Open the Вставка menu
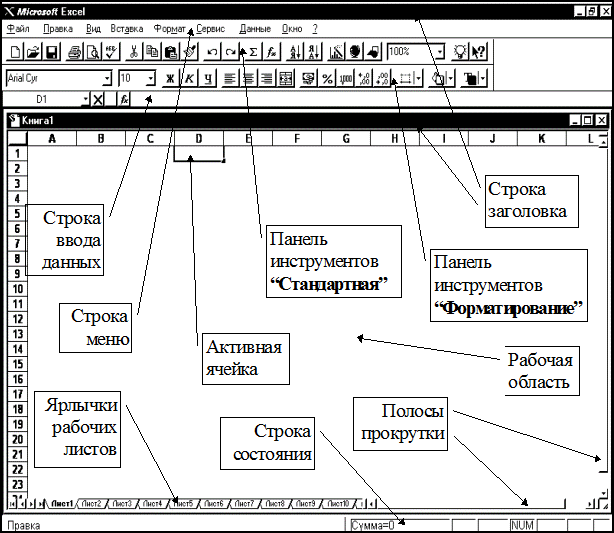The width and height of the screenshot is (614, 533). tap(126, 29)
